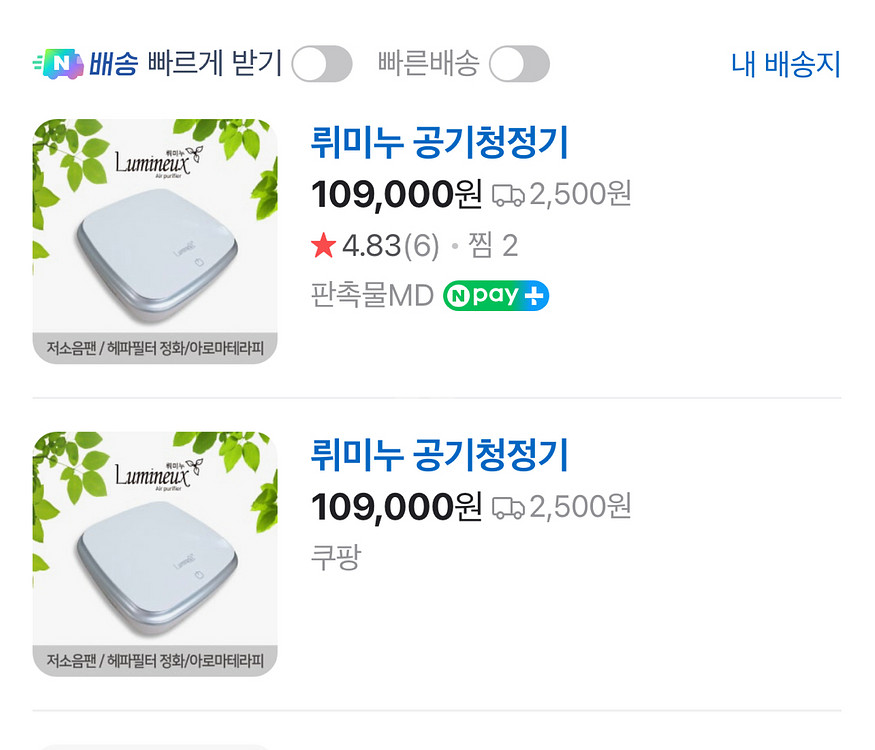
Task: Open second 뤼미누 공기청정기 product thumbnail
Action: click(155, 553)
